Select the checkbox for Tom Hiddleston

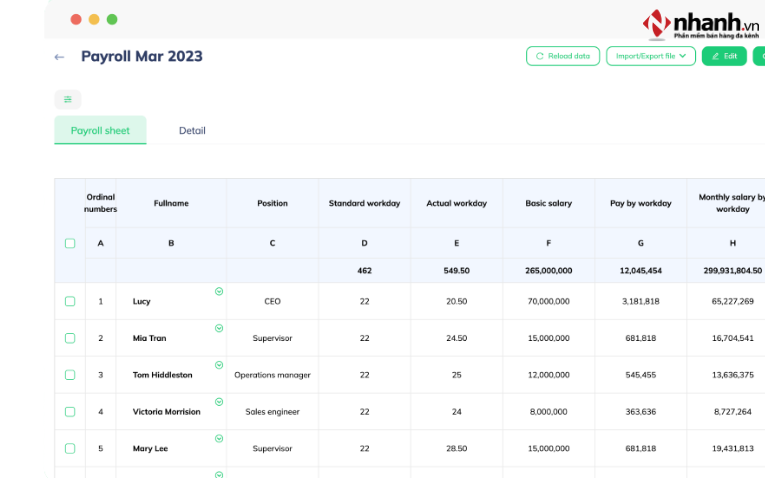click(x=70, y=375)
